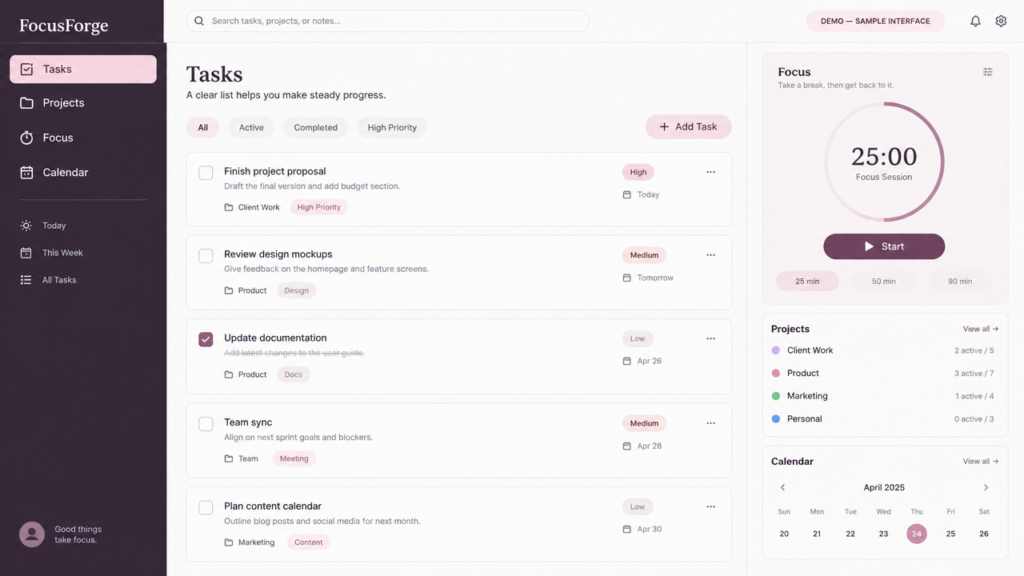
Task: Click folder icon next to Marketing tag
Action: (x=229, y=542)
